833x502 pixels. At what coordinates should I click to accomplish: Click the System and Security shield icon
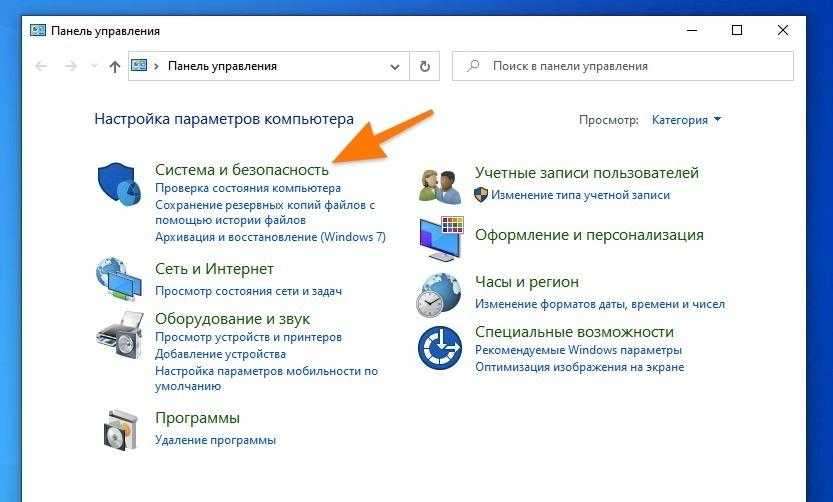(x=119, y=184)
